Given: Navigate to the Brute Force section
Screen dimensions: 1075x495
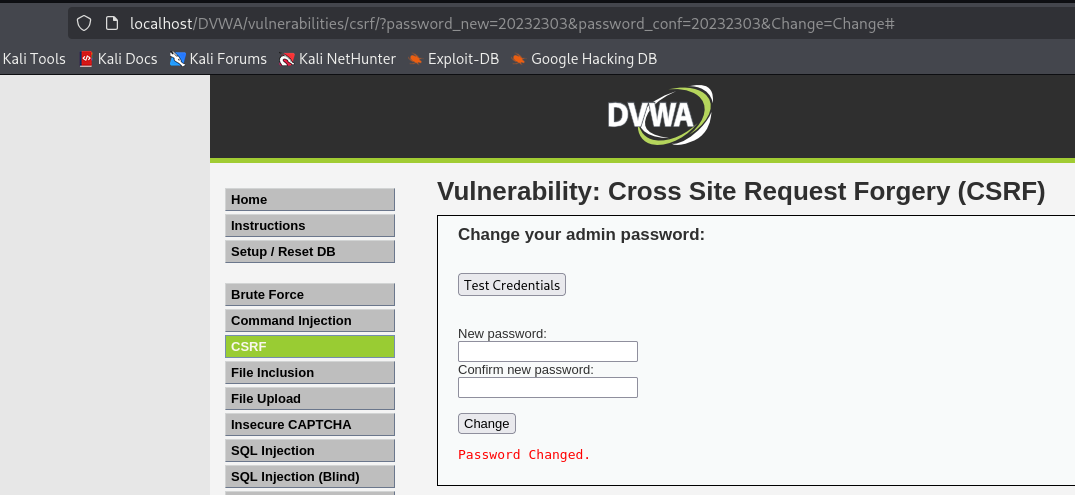Looking at the screenshot, I should (310, 295).
